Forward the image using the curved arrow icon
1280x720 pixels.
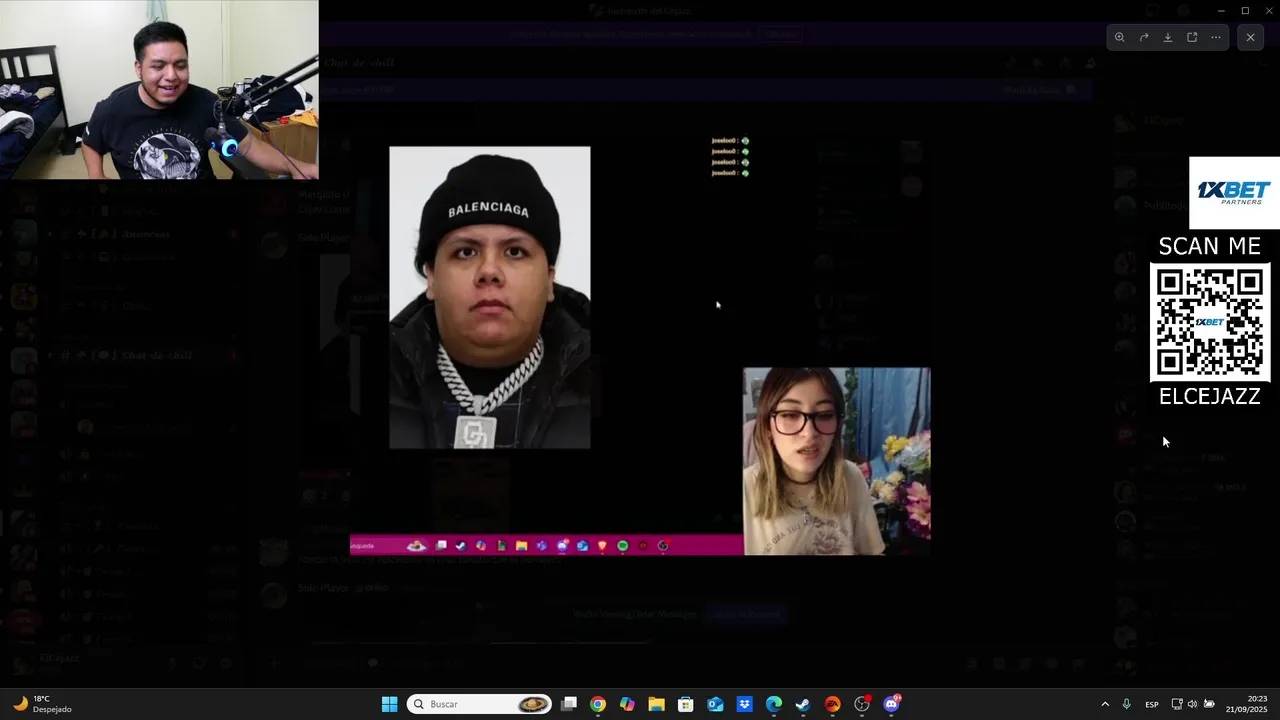[x=1144, y=37]
